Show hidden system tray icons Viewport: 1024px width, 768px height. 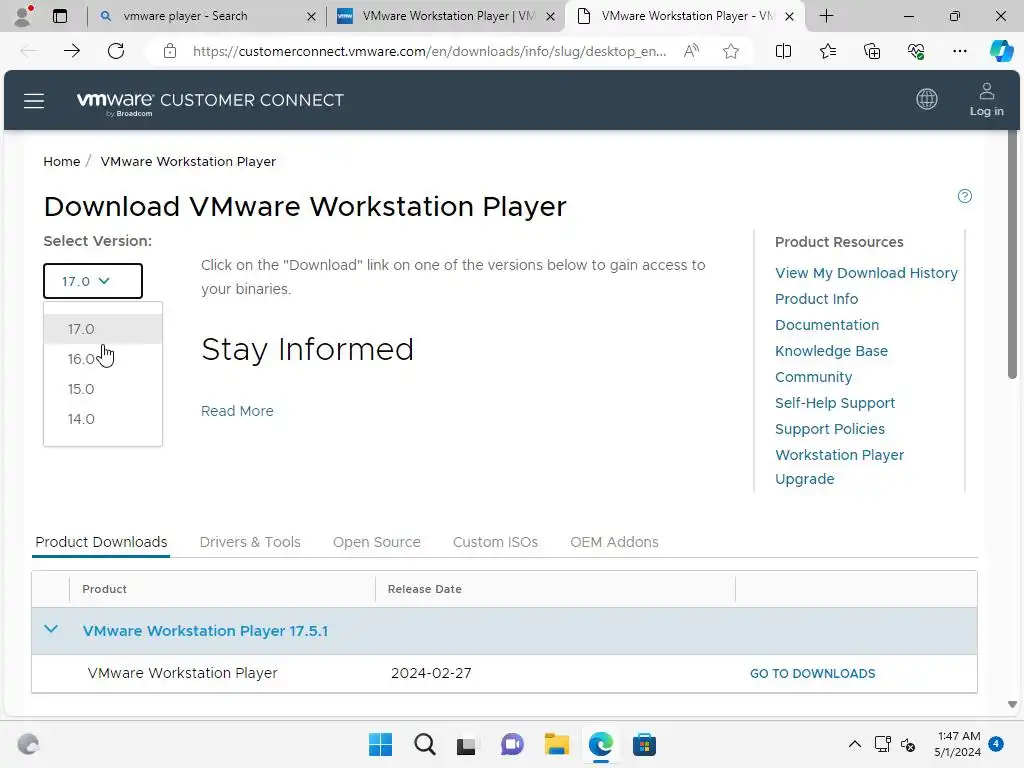tap(854, 744)
